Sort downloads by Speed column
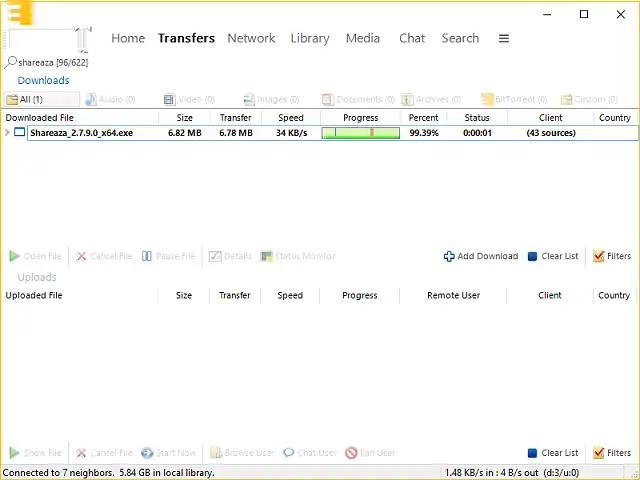Viewport: 640px width, 480px height. click(x=291, y=118)
